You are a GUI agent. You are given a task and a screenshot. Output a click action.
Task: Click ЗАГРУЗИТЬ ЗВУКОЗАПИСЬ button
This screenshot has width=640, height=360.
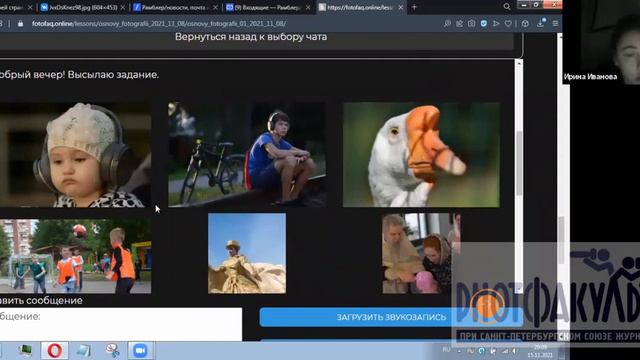[391, 317]
